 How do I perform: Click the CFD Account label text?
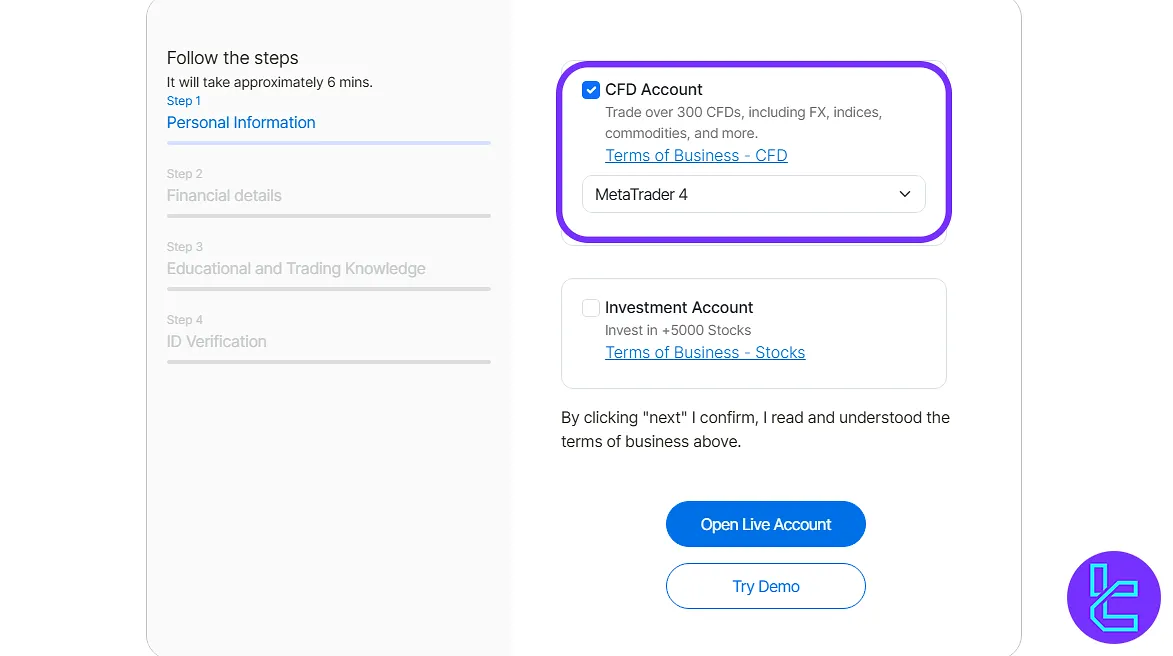point(654,90)
